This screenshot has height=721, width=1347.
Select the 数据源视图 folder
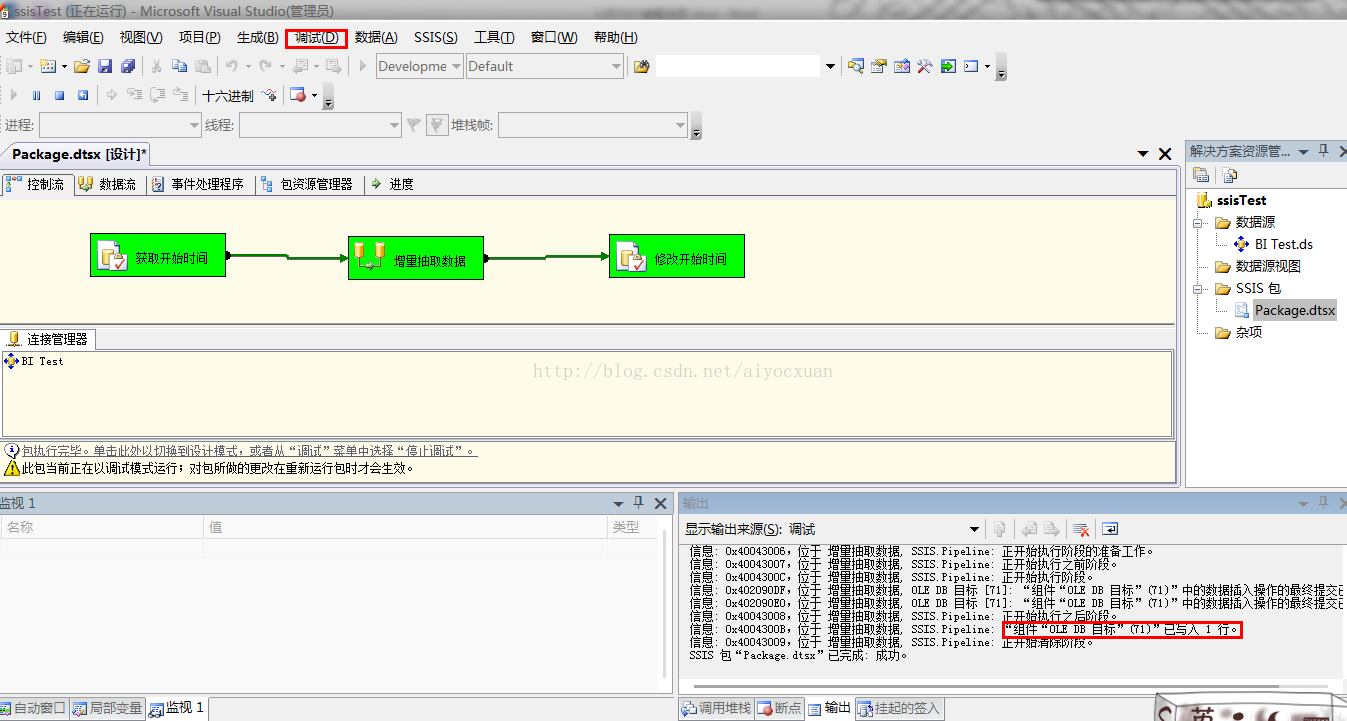pos(1268,266)
